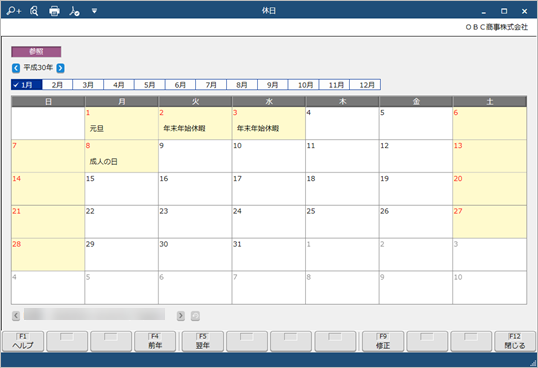Select January 2 年末年始休暇 cell
Viewport: 538px width, 368px height.
tap(195, 123)
